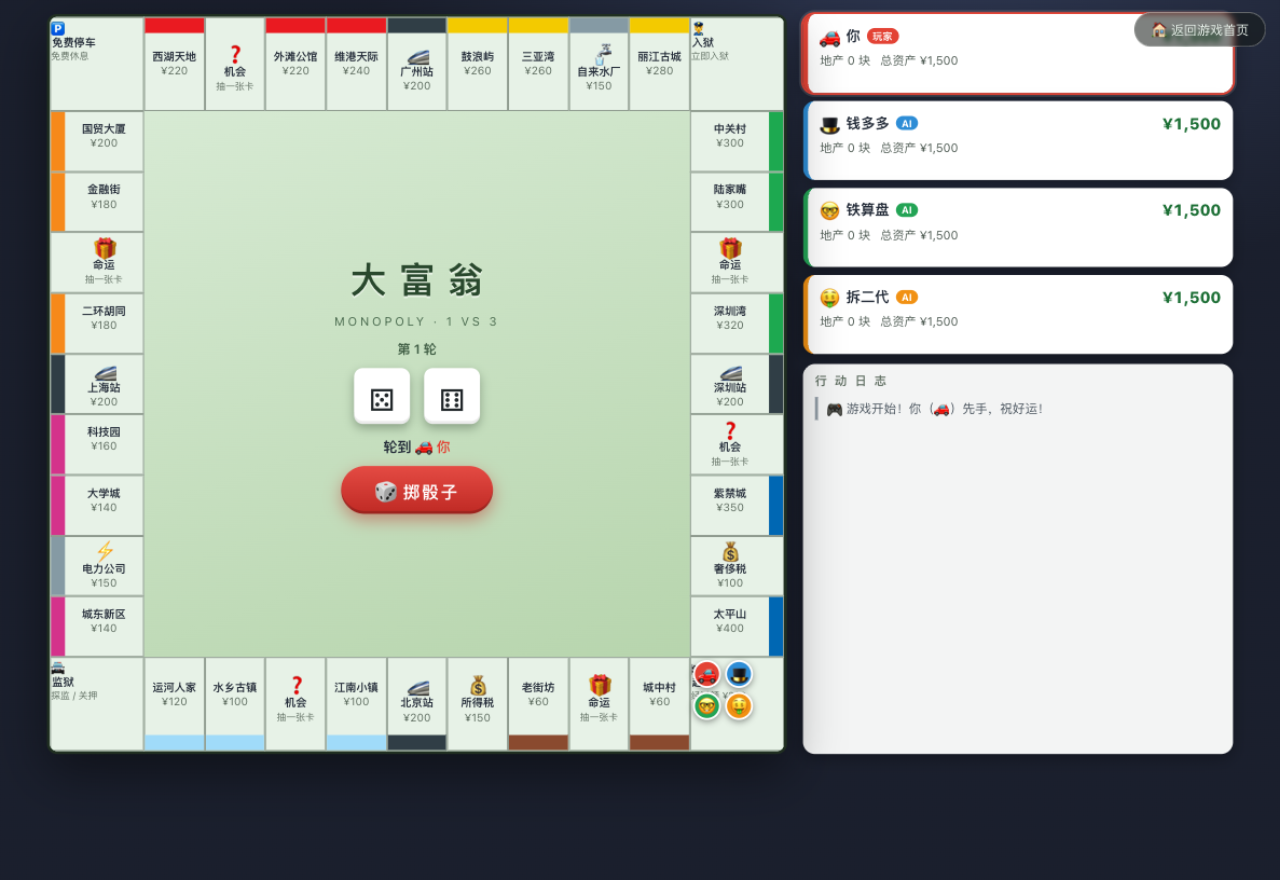Click the 监狱 jail corner tile
The width and height of the screenshot is (1280, 880).
click(x=97, y=704)
